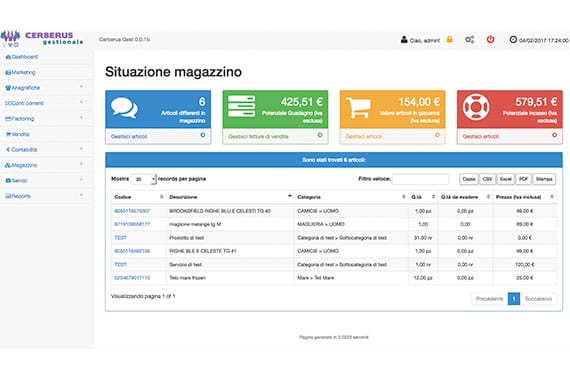This screenshot has width=570, height=380.
Task: Sort table by Codice column
Action: coord(139,197)
